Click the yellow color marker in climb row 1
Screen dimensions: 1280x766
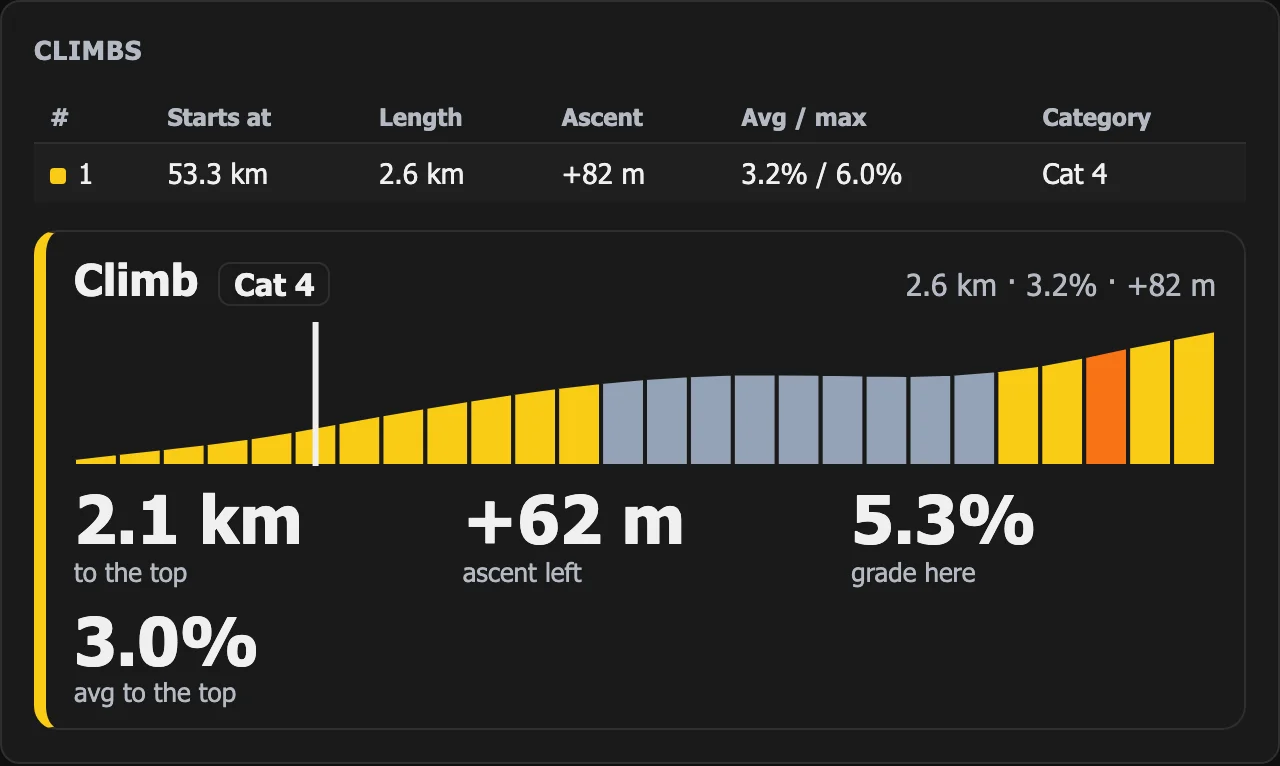tap(58, 176)
